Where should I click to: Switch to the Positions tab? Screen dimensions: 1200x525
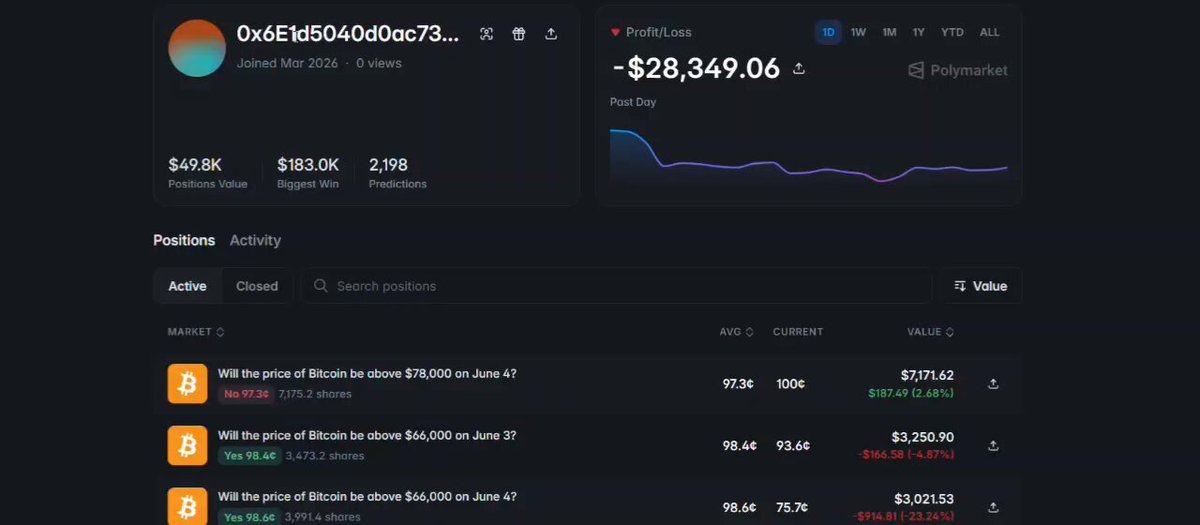click(x=184, y=240)
